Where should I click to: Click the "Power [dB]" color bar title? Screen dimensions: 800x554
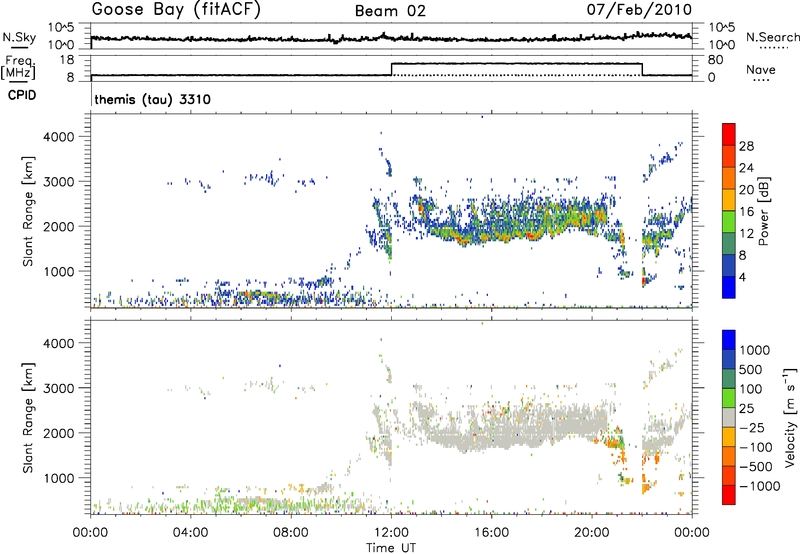[764, 211]
